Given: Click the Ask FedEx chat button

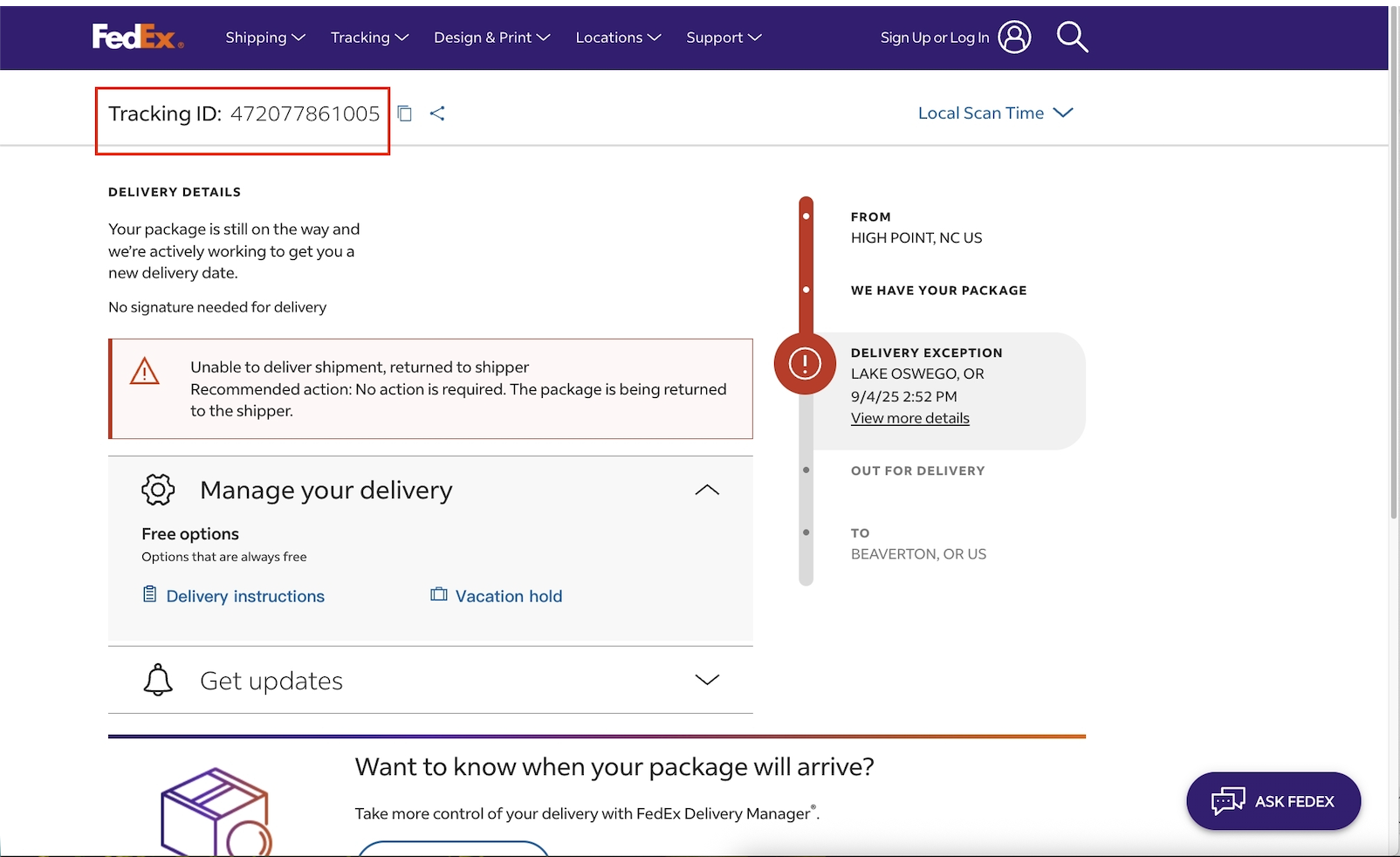Looking at the screenshot, I should [1273, 801].
